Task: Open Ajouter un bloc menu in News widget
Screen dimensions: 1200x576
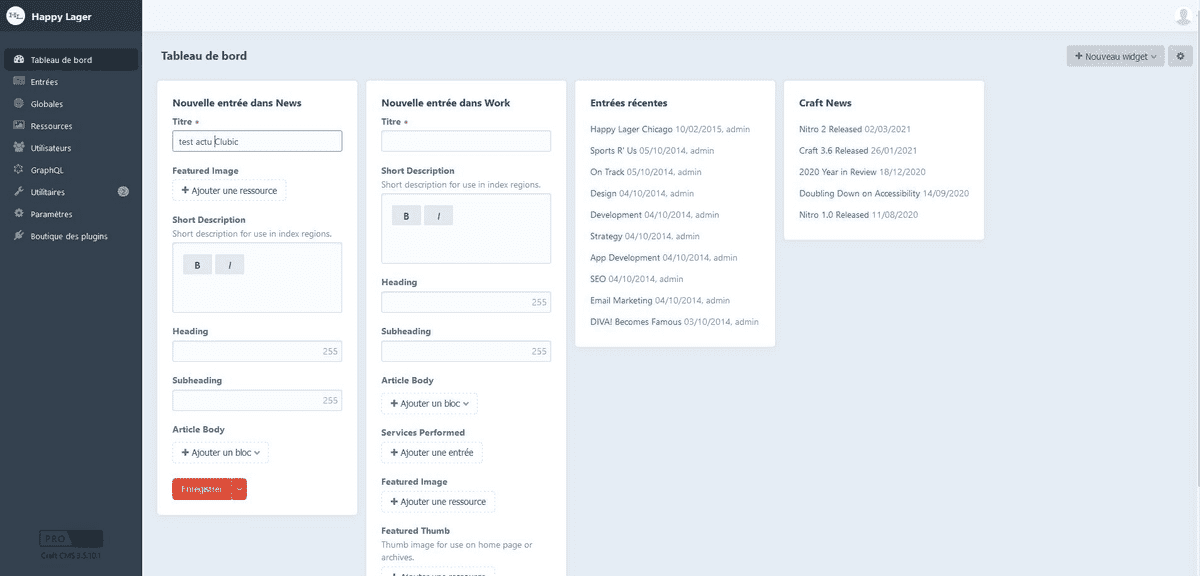Action: 221,452
